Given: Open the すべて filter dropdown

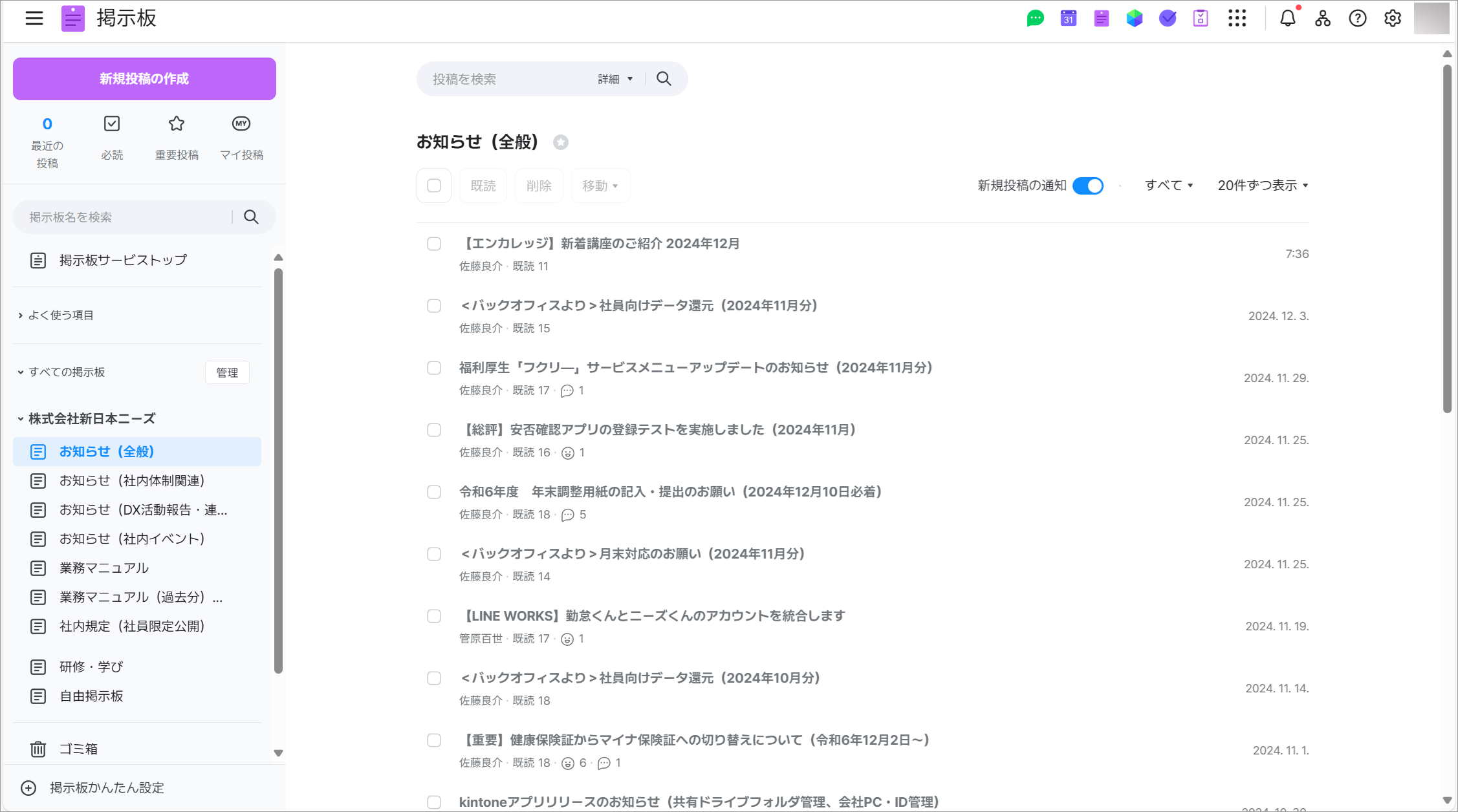Looking at the screenshot, I should point(1168,186).
